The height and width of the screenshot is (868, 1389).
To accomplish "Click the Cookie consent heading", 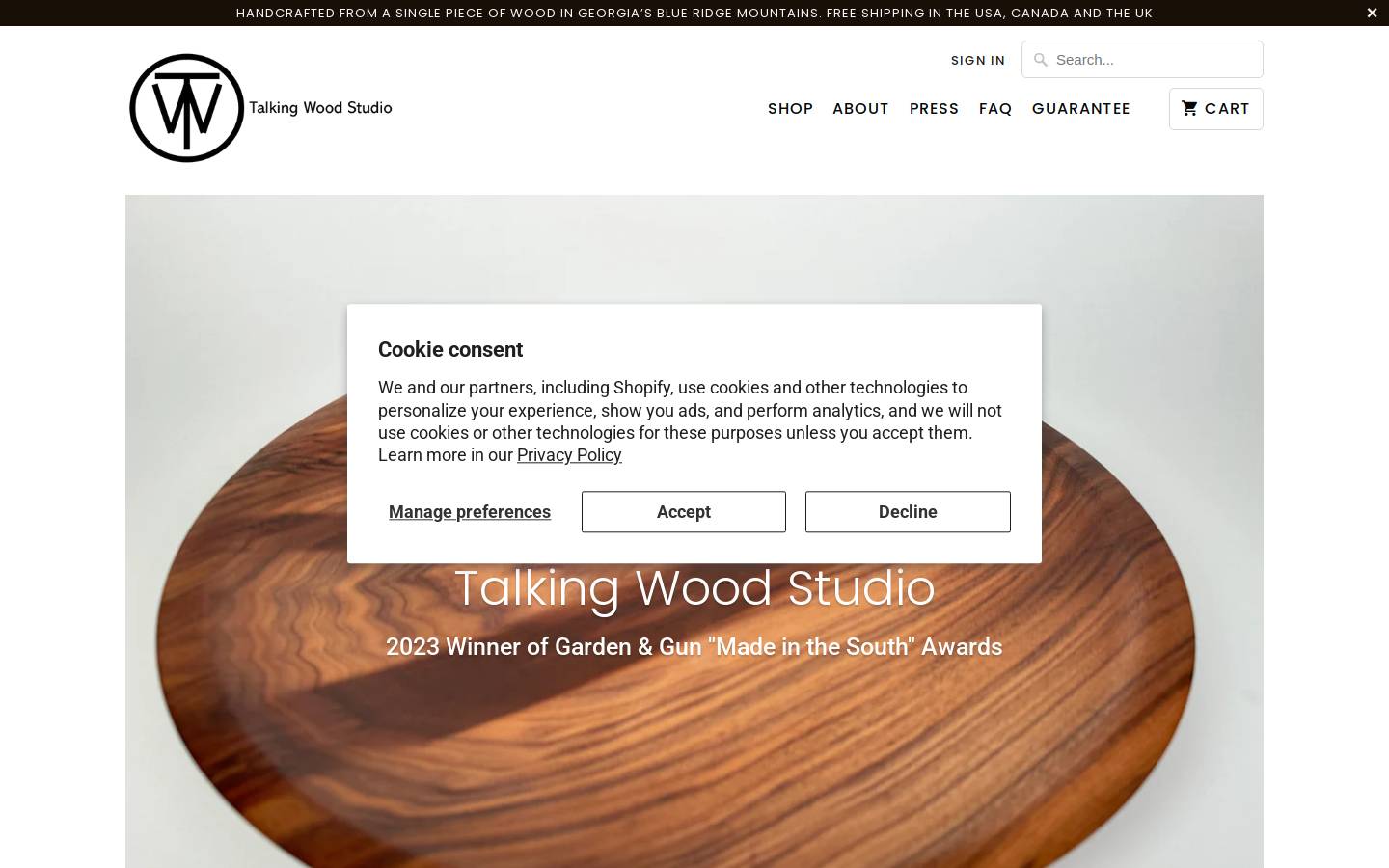I will click(450, 350).
